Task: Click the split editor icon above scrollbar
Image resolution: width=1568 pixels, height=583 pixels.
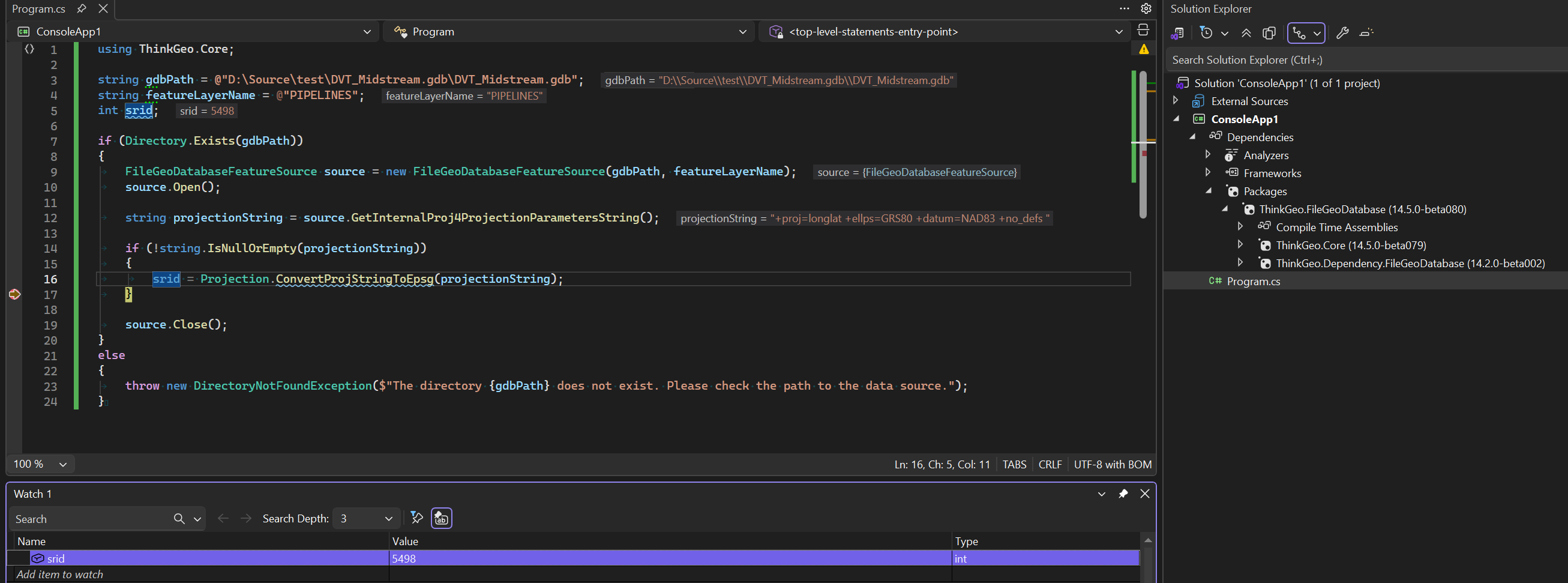Action: tap(1143, 31)
